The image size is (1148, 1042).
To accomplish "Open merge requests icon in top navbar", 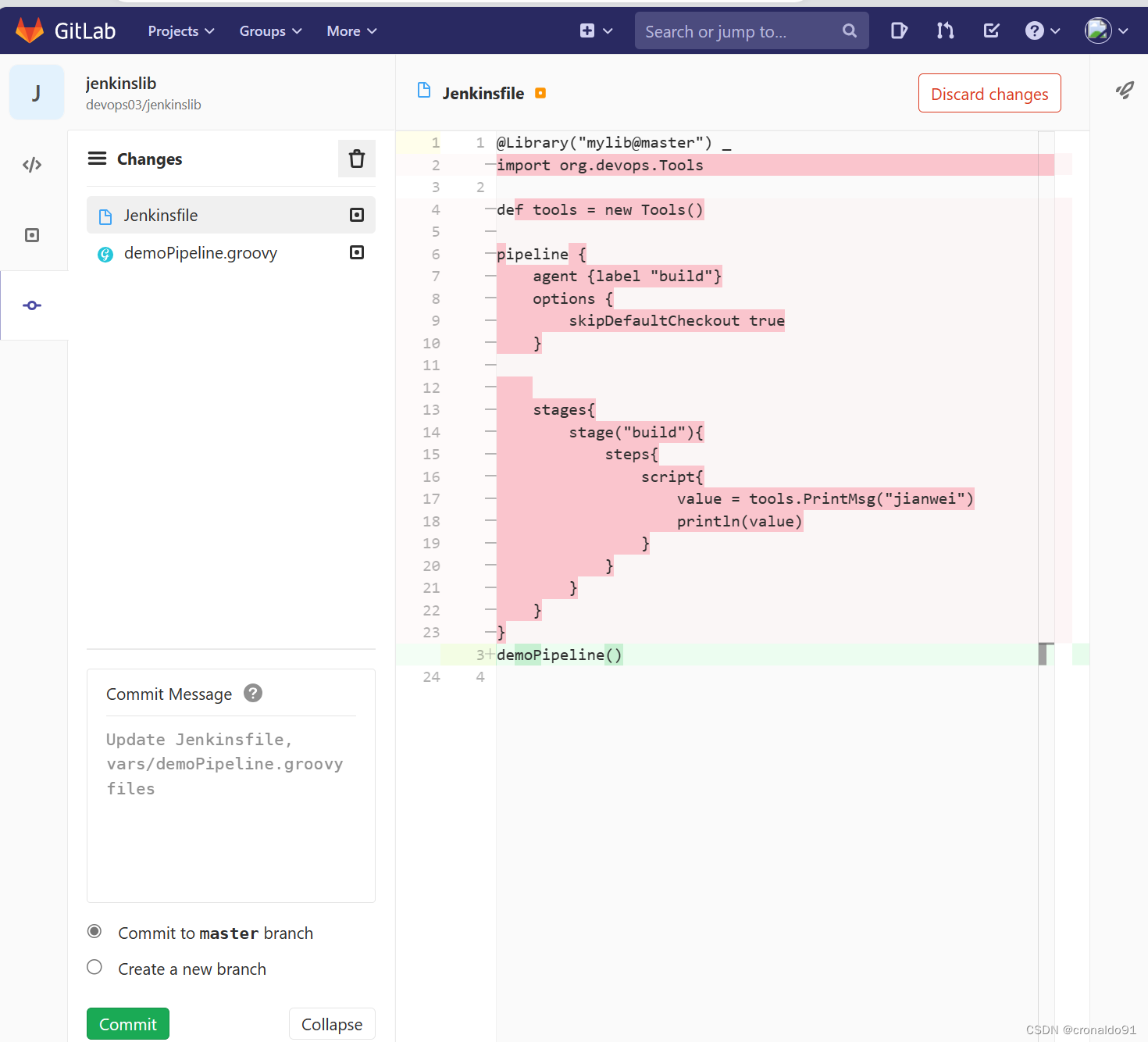I will tap(945, 30).
